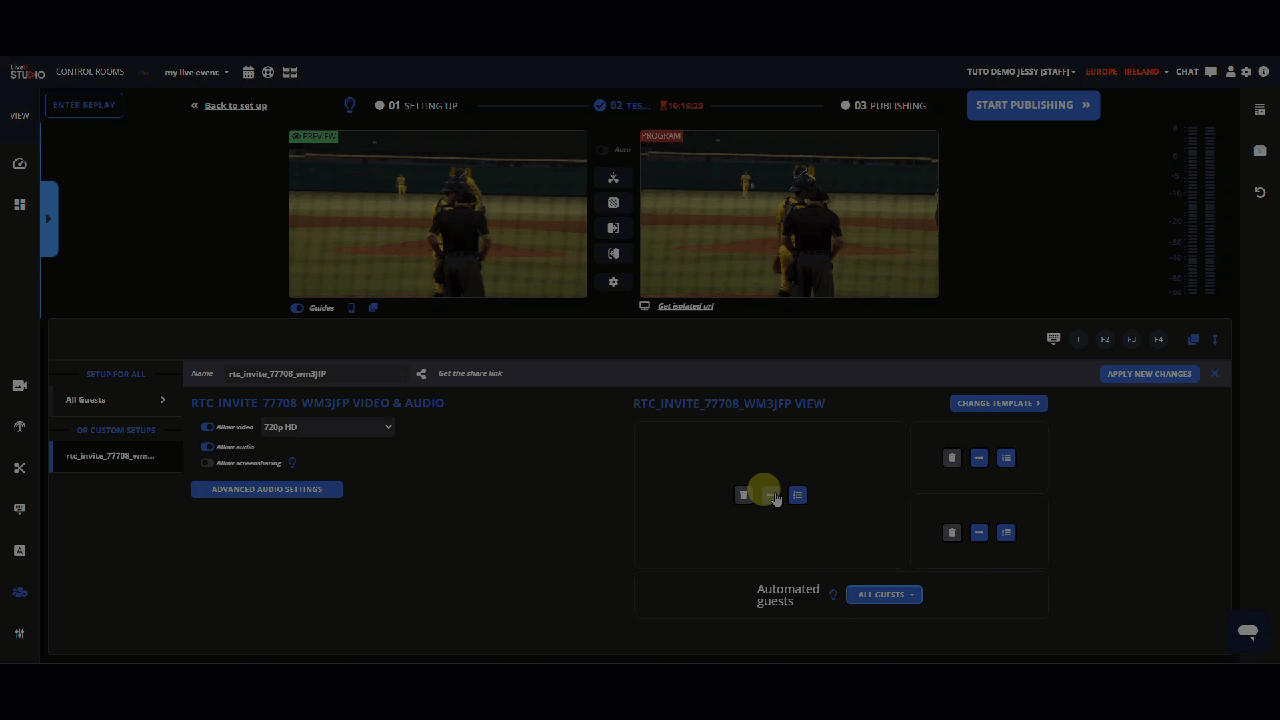Image resolution: width=1280 pixels, height=720 pixels.
Task: Click the calendar icon in the top bar
Action: coord(248,72)
